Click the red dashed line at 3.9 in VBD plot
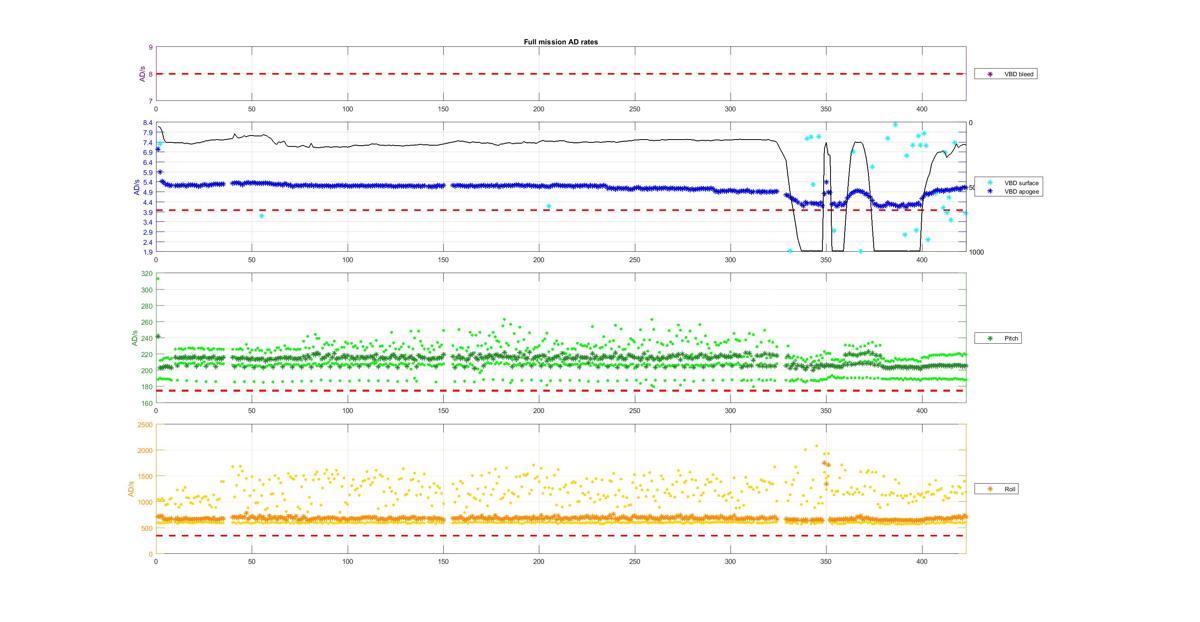 [560, 210]
